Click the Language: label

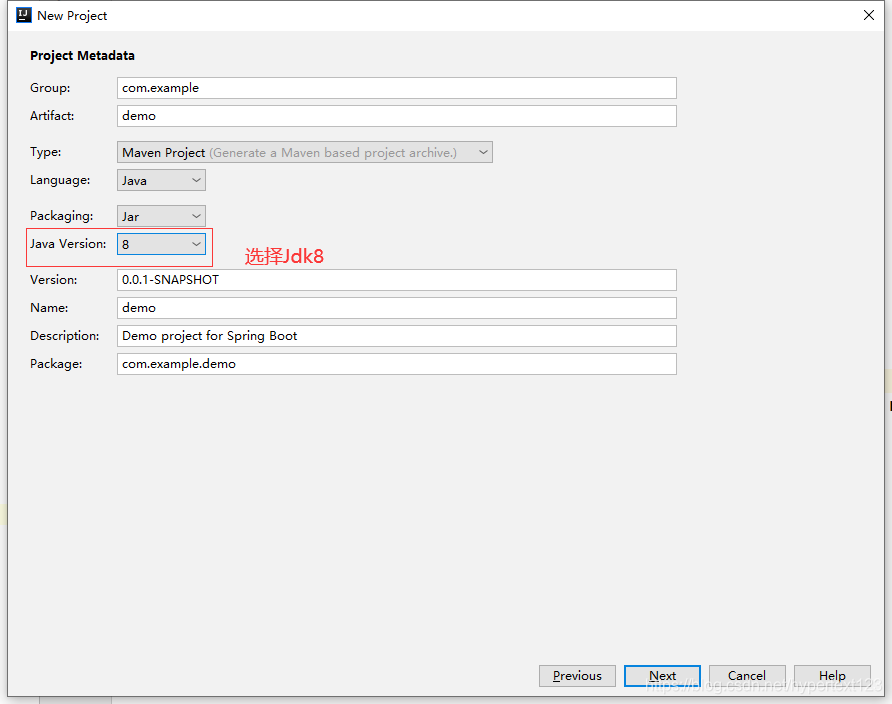point(60,180)
